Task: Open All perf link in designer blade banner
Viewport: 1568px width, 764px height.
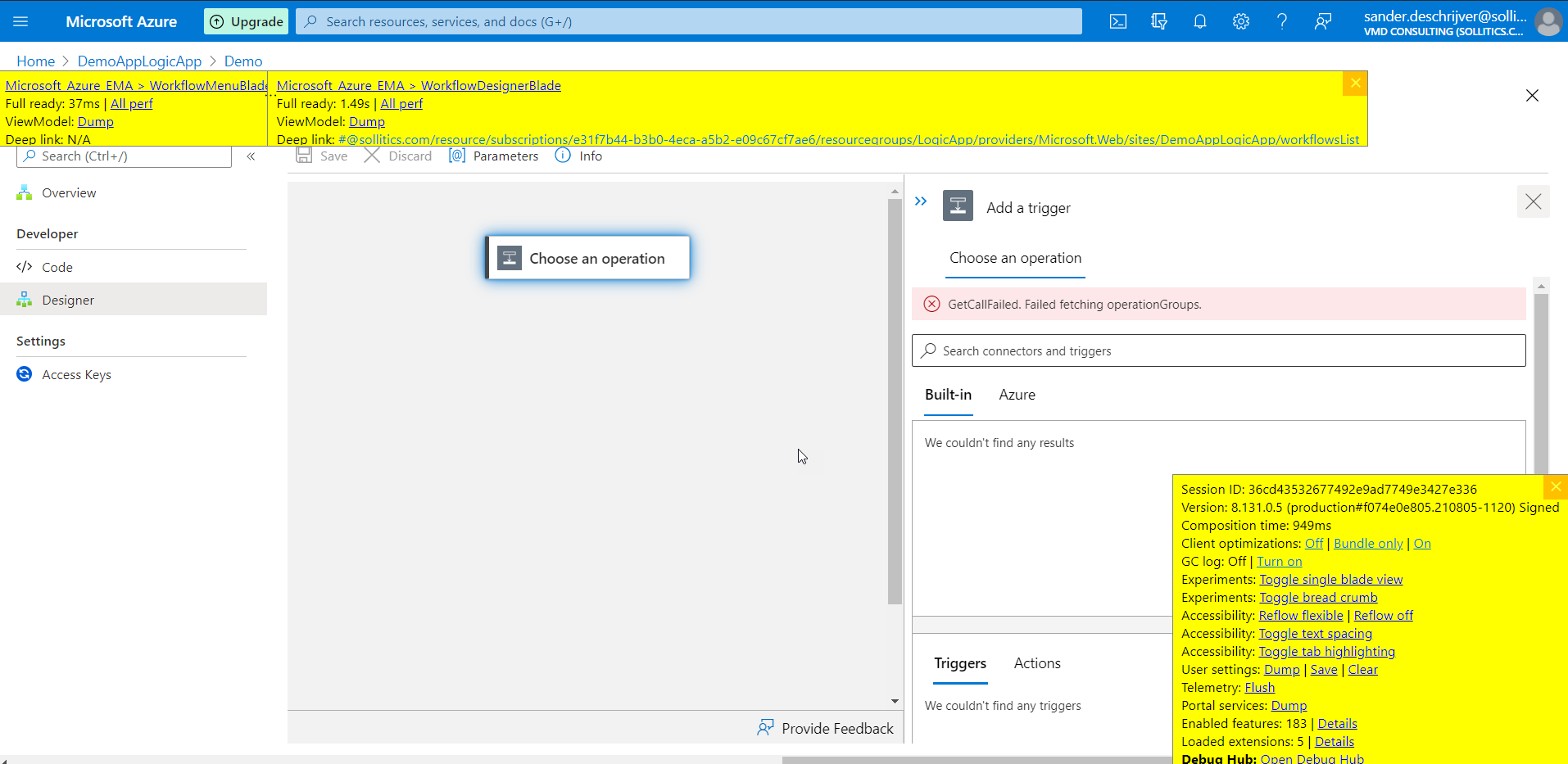Action: click(401, 104)
